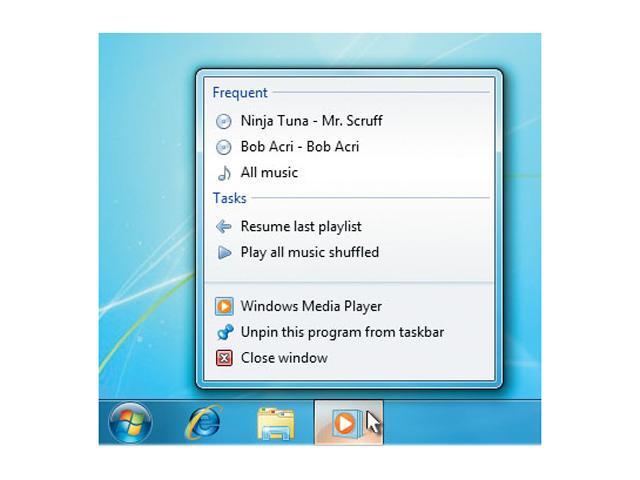Launch Windows Media Player from the jump list

click(311, 307)
